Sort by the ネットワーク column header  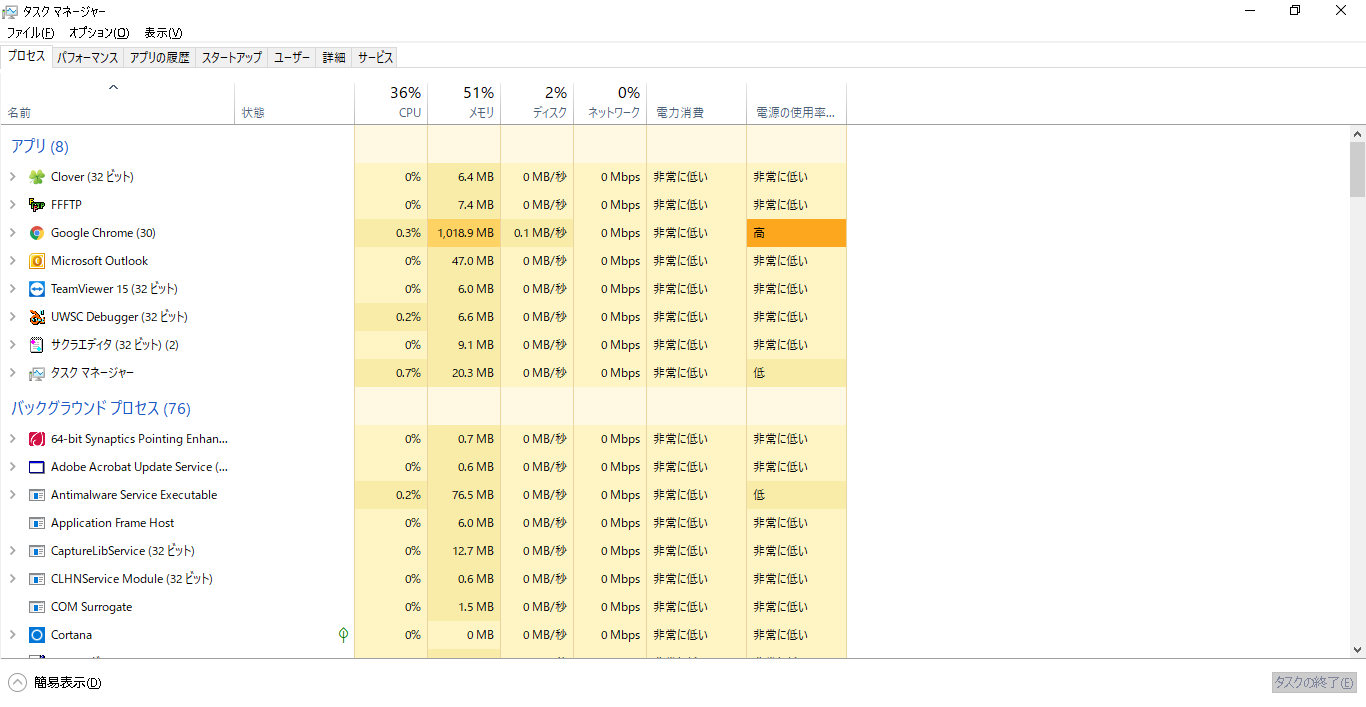click(610, 103)
